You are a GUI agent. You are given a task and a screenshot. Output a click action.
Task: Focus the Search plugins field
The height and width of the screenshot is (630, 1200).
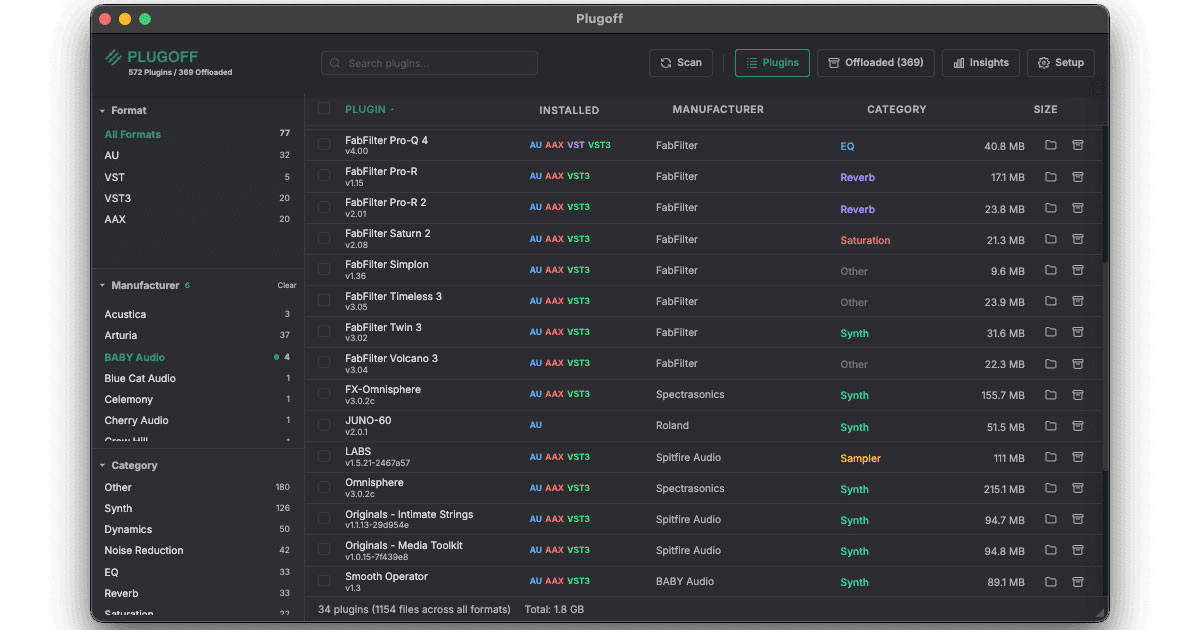(430, 63)
